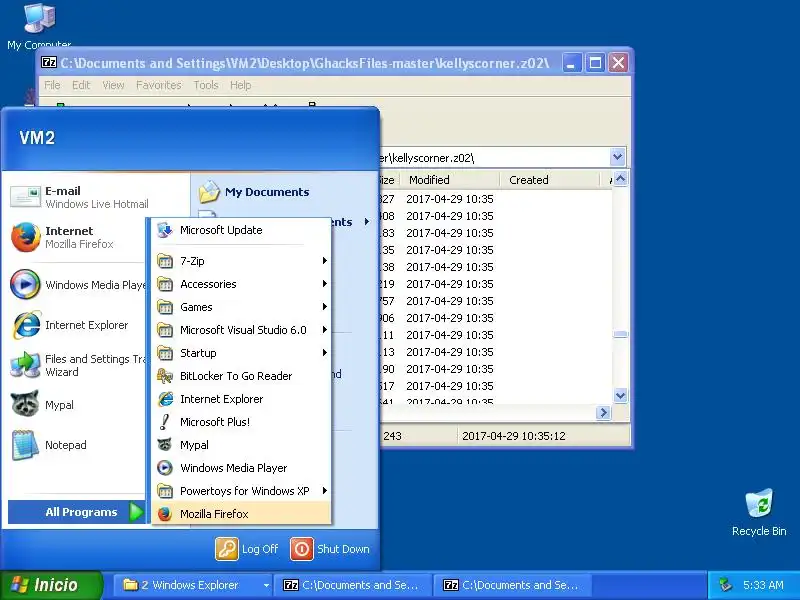The image size is (800, 600).
Task: Launch BitLocker To Go Reader
Action: [x=241, y=376]
